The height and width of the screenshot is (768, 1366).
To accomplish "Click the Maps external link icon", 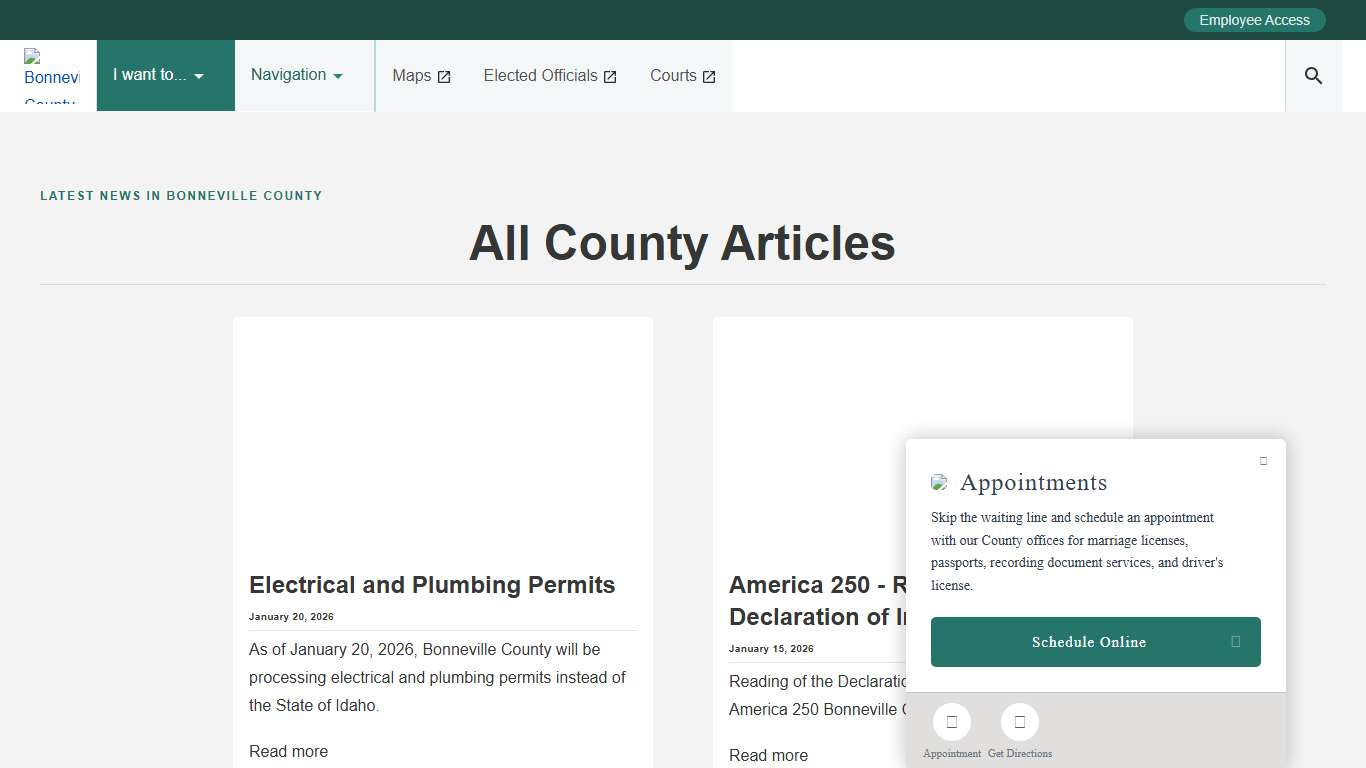I will click(444, 75).
